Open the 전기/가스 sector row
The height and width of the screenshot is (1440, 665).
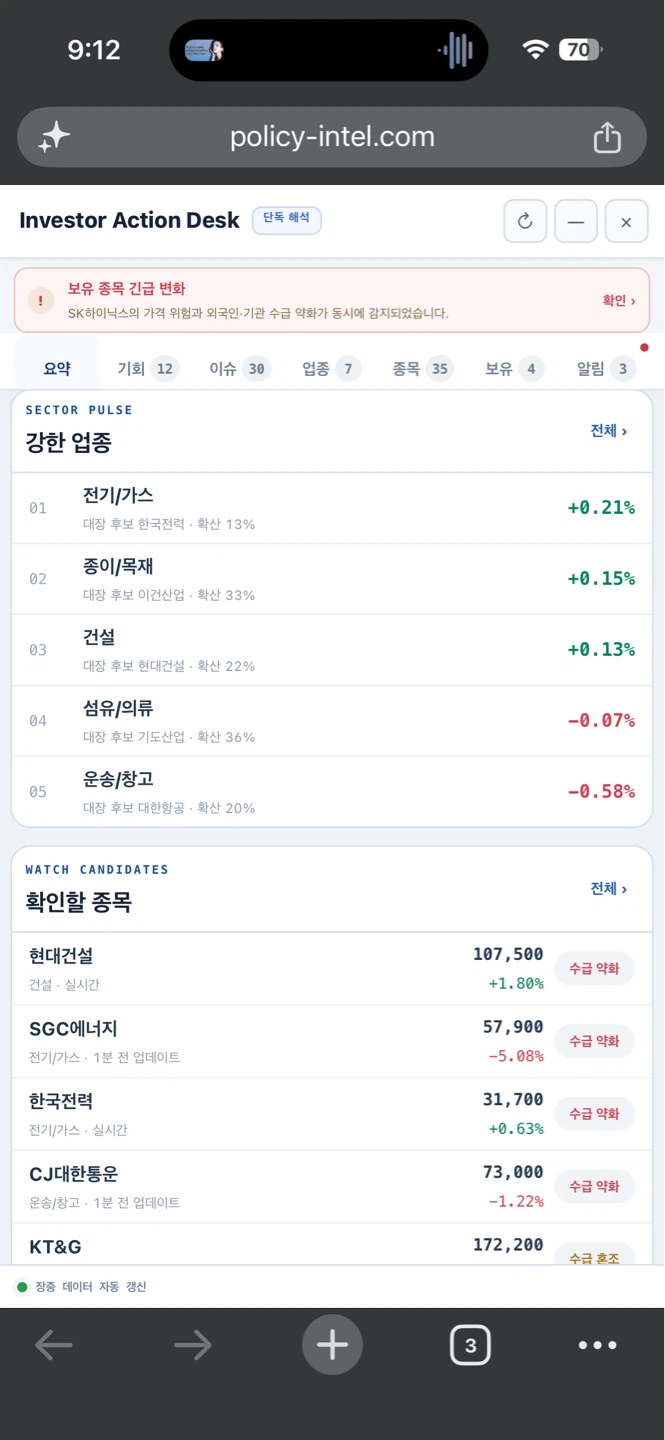tap(332, 508)
